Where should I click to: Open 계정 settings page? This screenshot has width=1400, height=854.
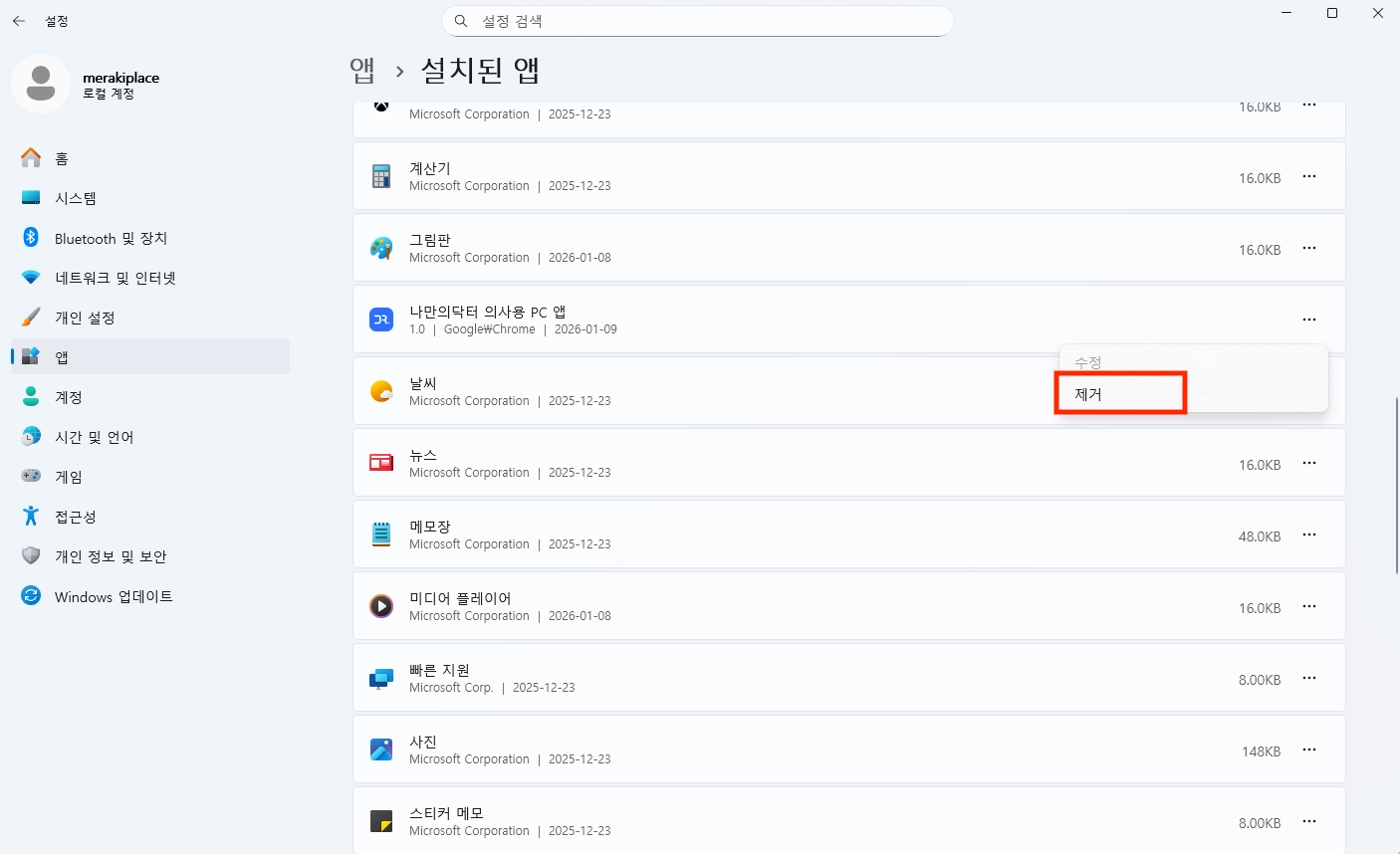(150, 397)
